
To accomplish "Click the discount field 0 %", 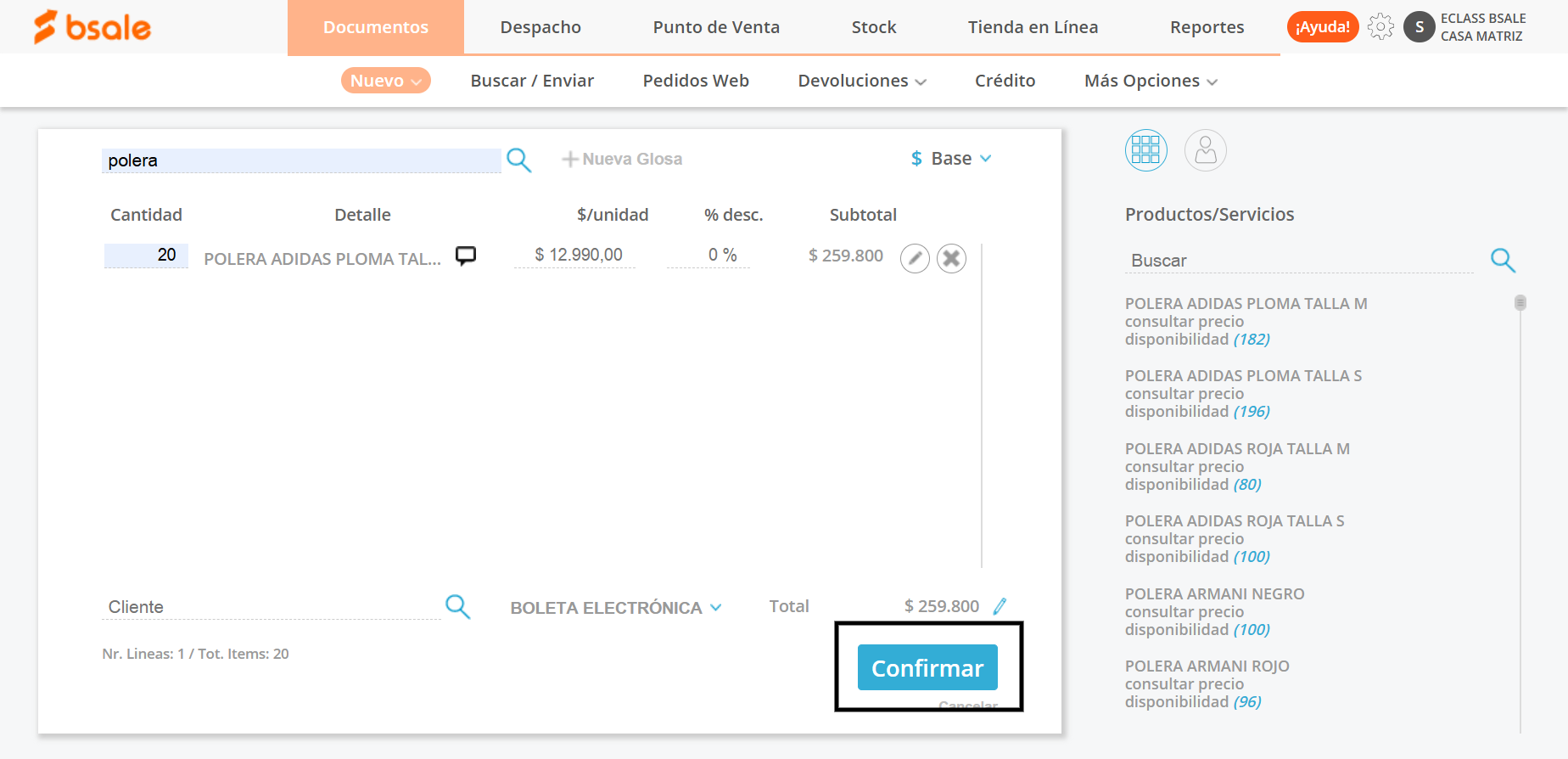I will click(x=708, y=256).
